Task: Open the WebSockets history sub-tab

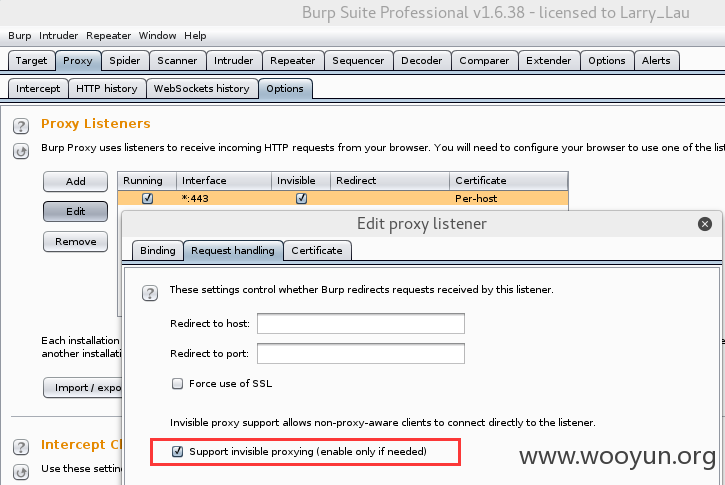Action: tap(202, 88)
